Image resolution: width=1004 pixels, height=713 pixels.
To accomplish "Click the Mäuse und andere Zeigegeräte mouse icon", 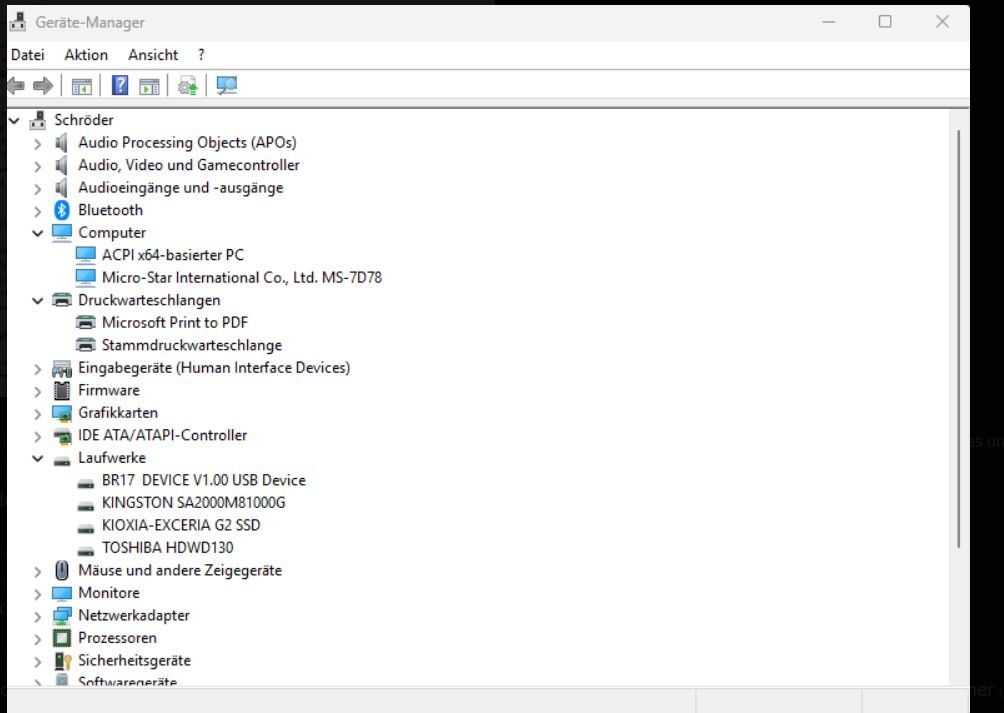I will tap(61, 570).
